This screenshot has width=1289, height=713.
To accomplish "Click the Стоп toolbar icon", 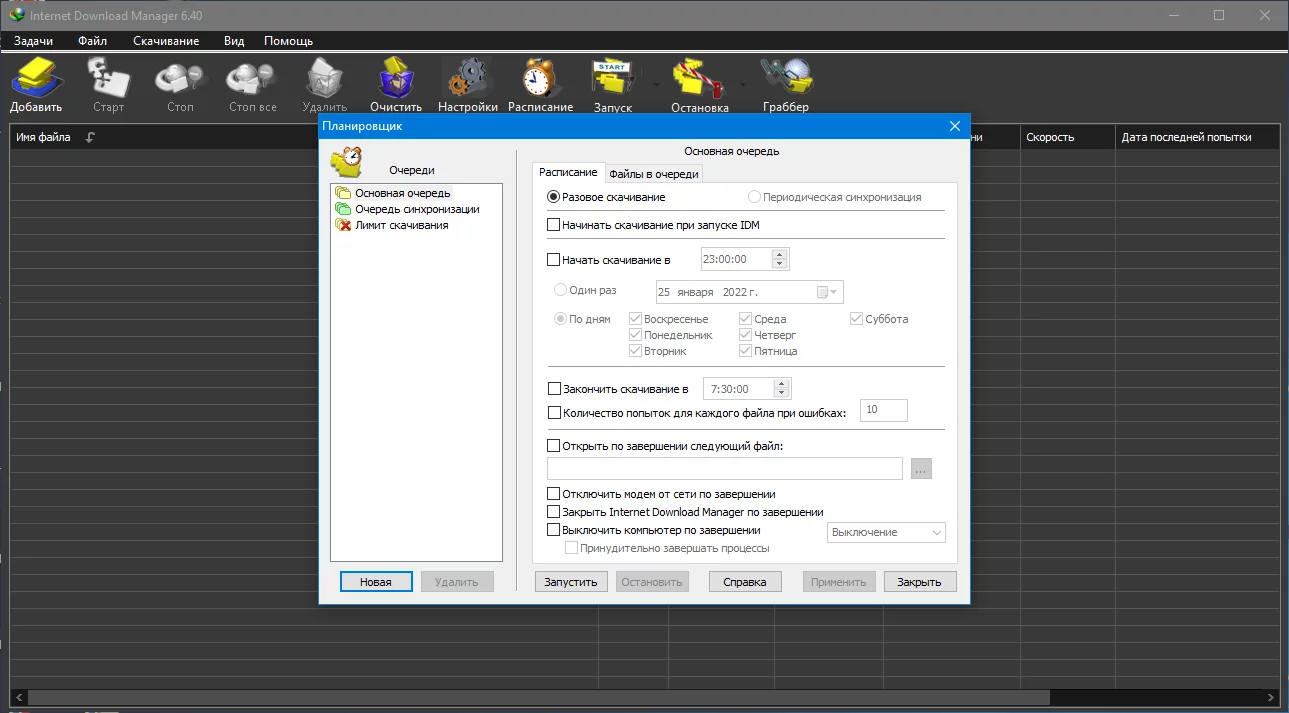I will point(180,78).
